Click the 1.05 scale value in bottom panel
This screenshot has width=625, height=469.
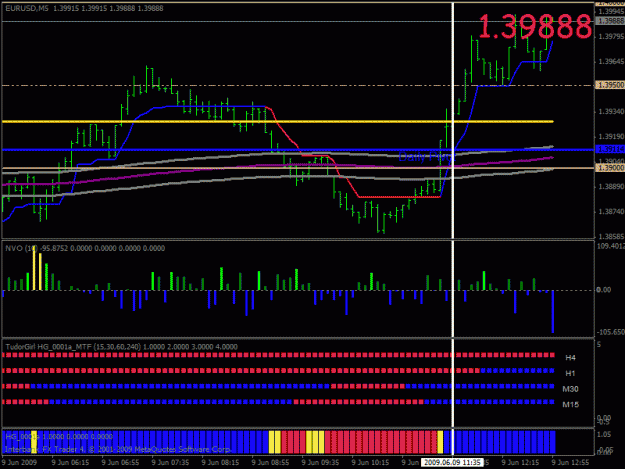(x=605, y=434)
